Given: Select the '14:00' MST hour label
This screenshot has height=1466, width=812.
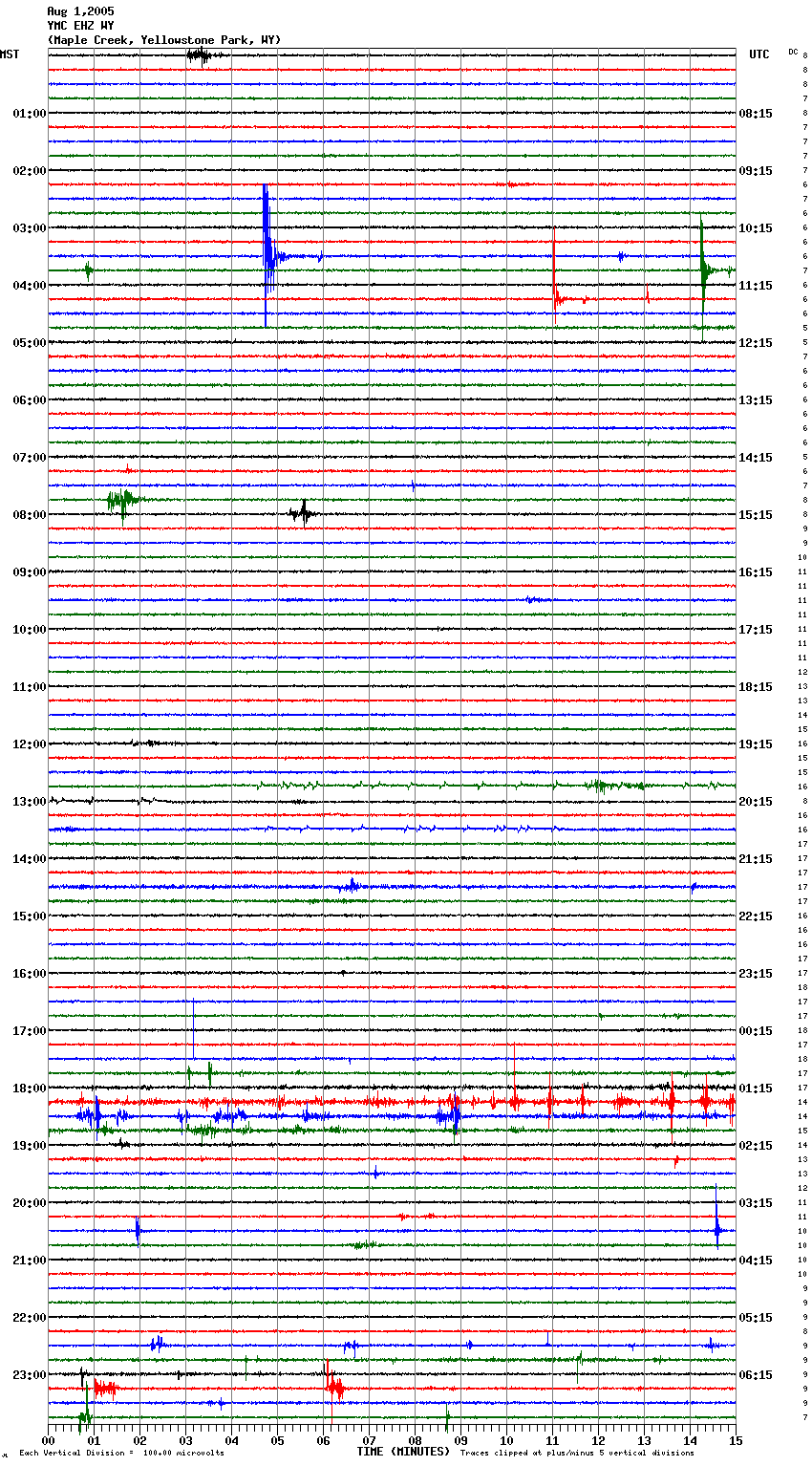Looking at the screenshot, I should point(30,859).
